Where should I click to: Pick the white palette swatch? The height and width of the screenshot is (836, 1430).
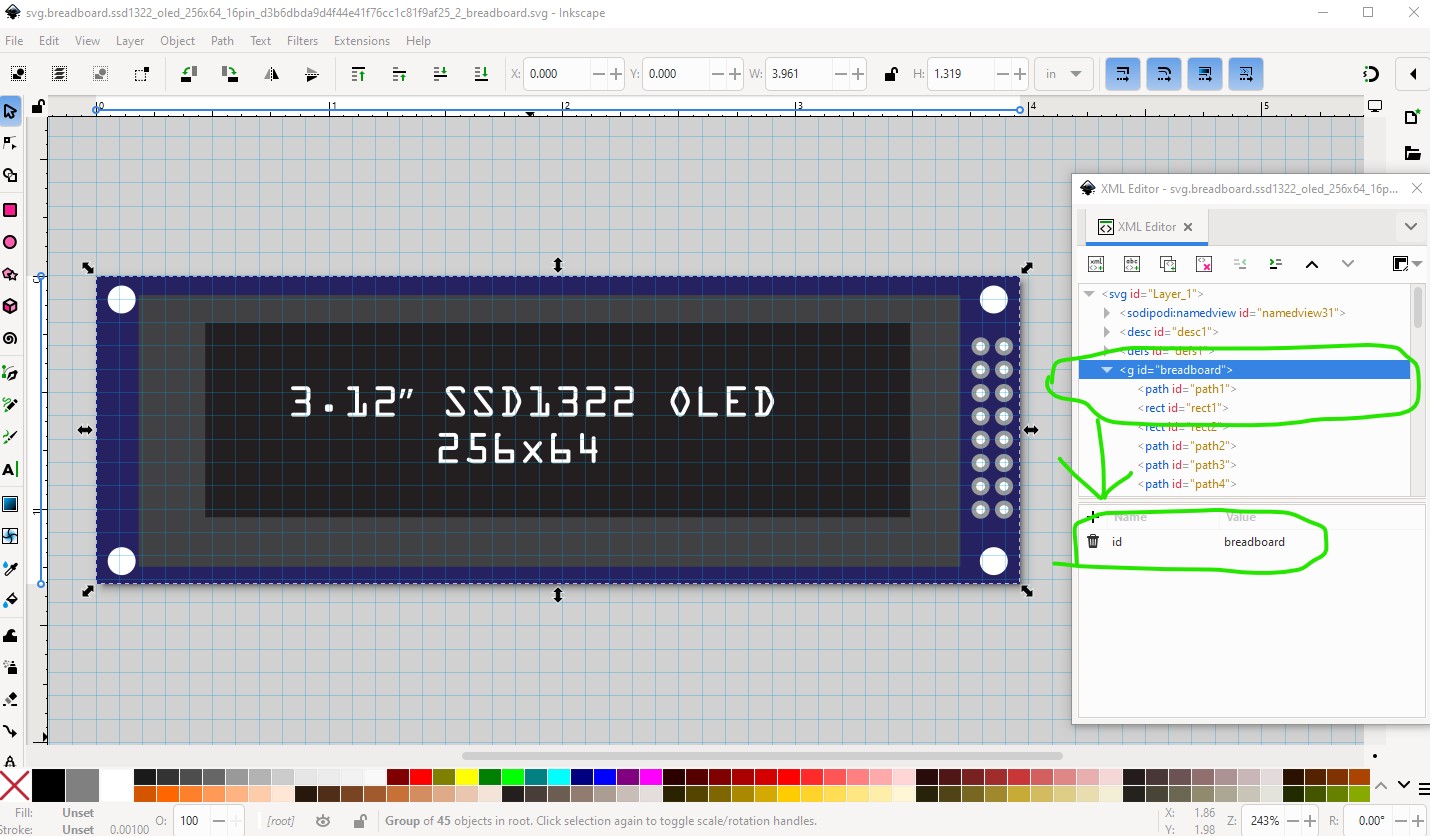[x=115, y=785]
